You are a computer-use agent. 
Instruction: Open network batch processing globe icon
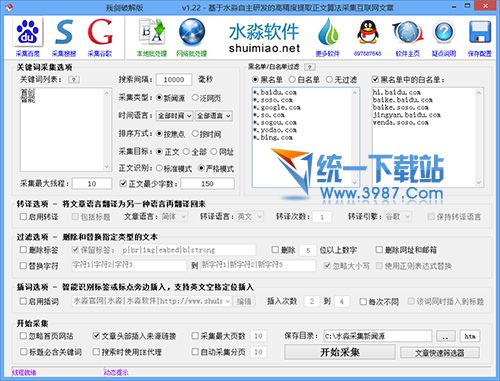192,32
